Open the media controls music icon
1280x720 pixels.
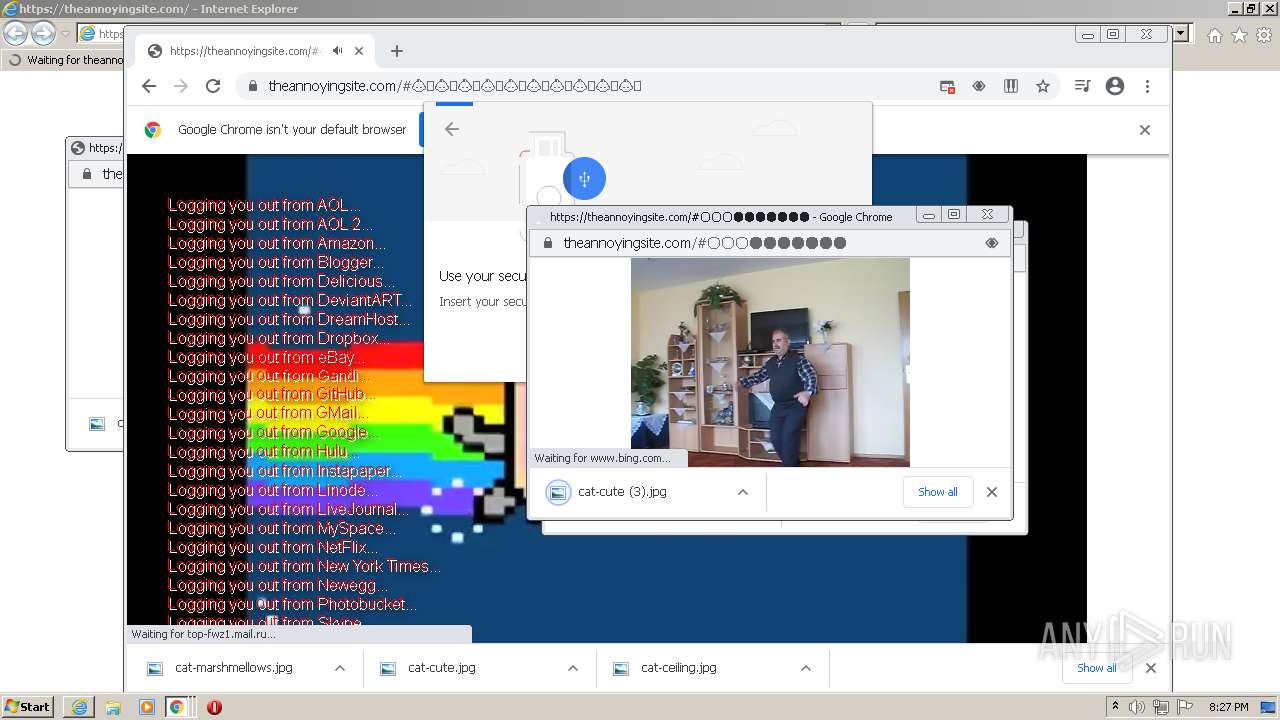tap(1082, 86)
